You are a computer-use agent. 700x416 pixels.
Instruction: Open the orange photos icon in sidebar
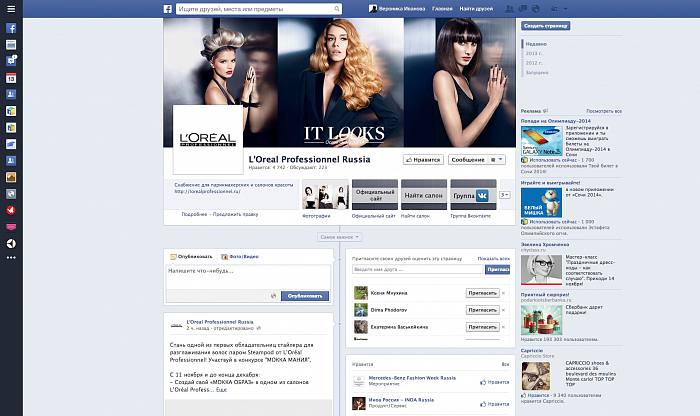click(x=11, y=177)
